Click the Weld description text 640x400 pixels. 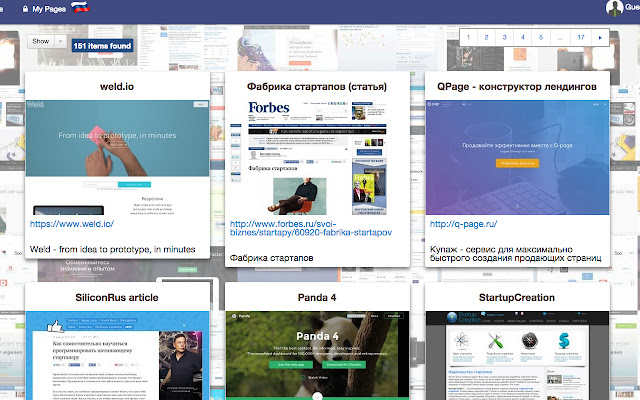click(113, 249)
